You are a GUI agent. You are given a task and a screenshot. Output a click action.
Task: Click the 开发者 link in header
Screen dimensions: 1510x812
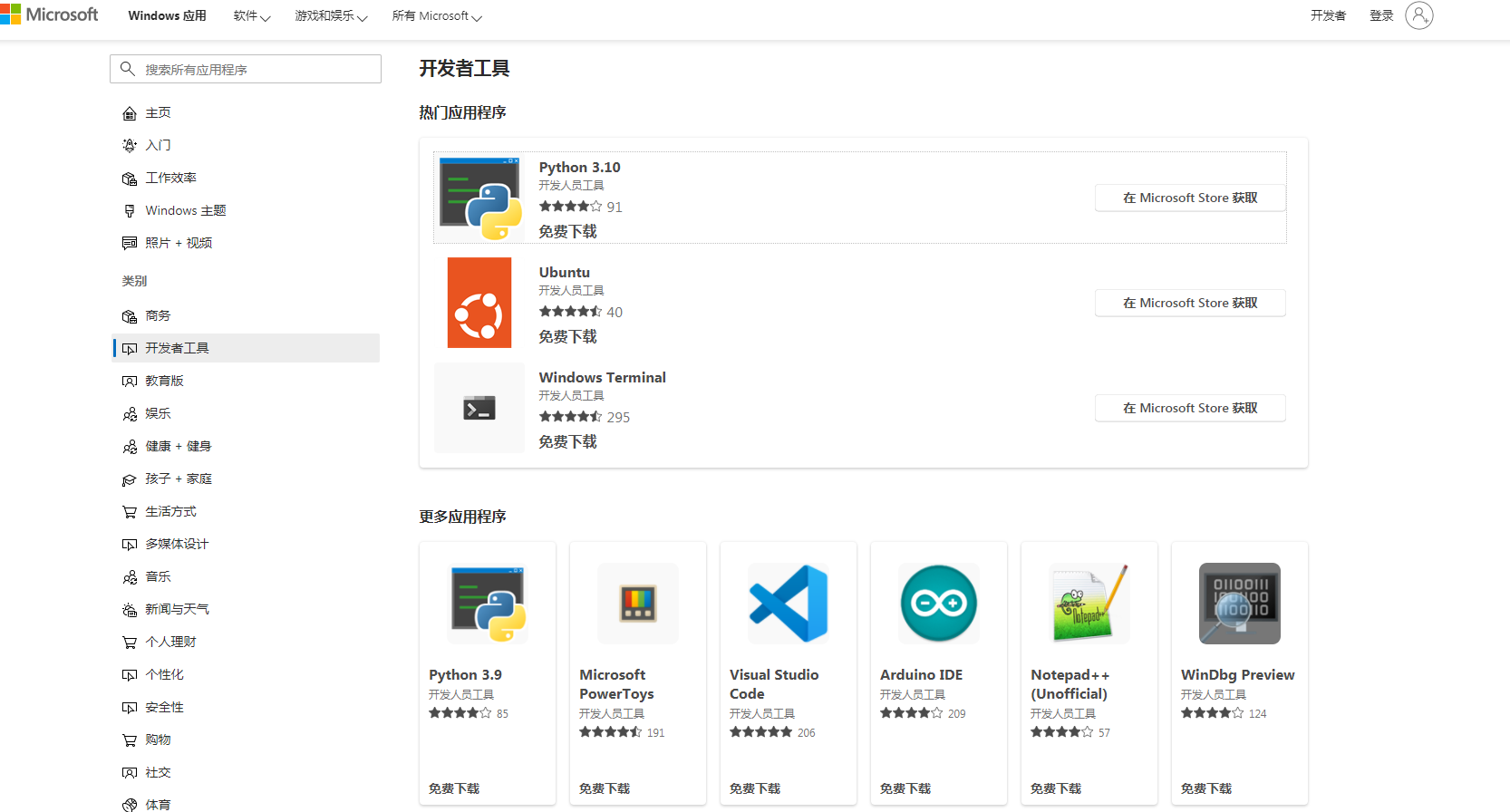click(x=1329, y=15)
